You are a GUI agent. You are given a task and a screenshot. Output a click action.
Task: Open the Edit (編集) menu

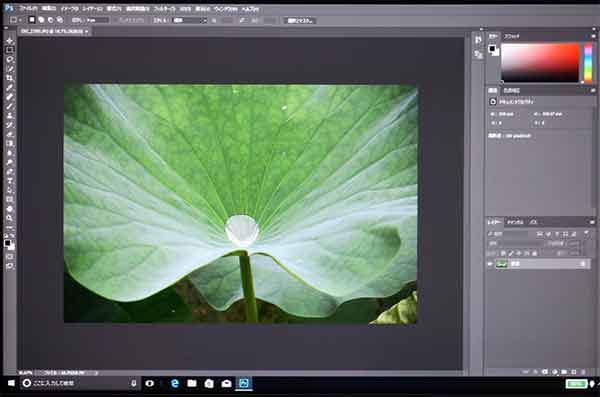click(x=49, y=8)
